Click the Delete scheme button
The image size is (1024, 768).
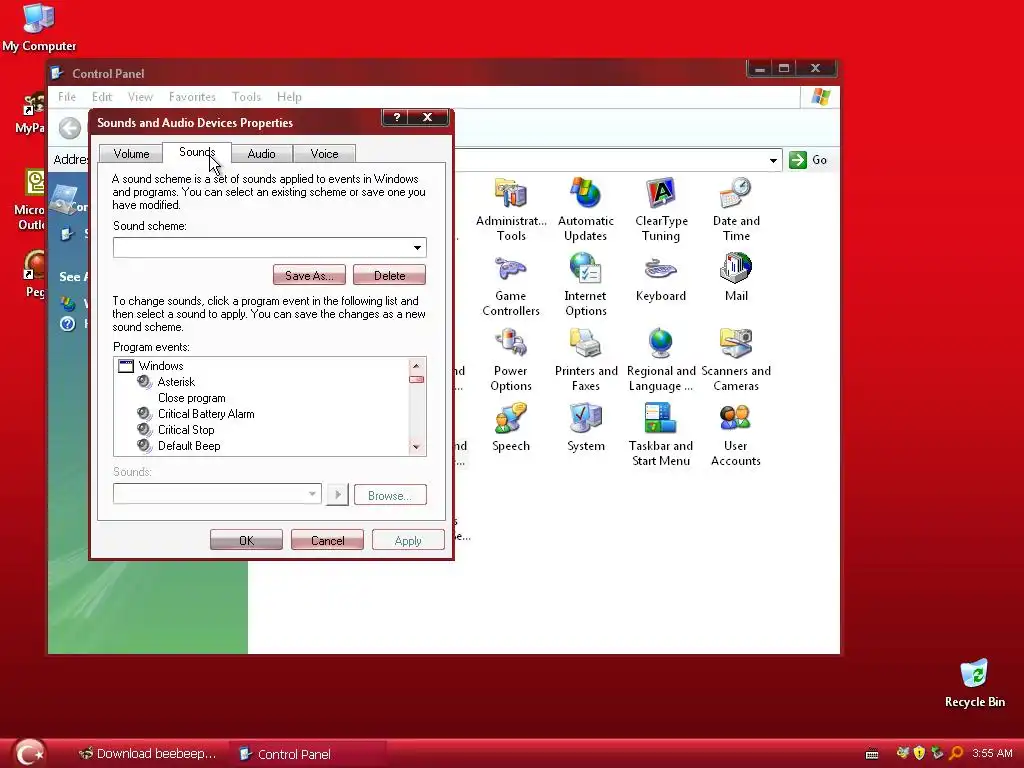coord(389,275)
